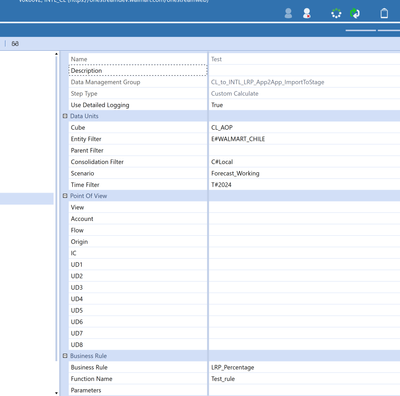The width and height of the screenshot is (400, 396).
Task: Collapse the Point Of View section
Action: [65, 196]
